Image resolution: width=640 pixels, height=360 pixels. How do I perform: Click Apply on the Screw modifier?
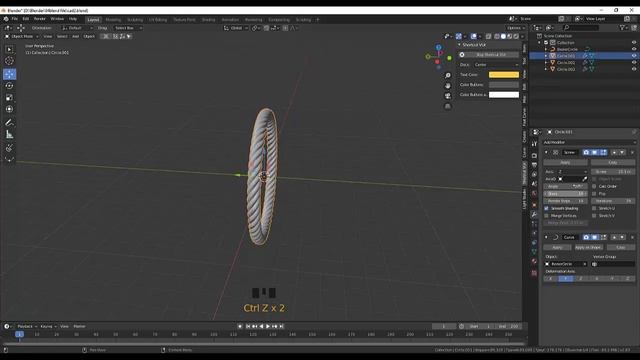tap(565, 162)
